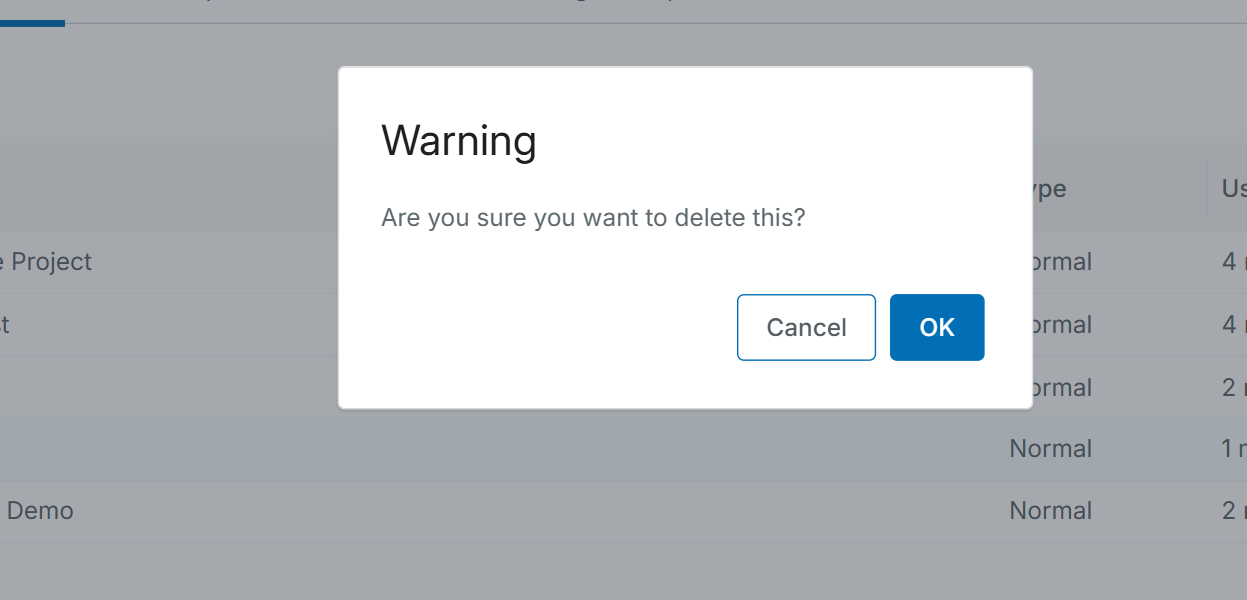
Task: Click the '4' value in Project row
Action: [x=1230, y=262]
